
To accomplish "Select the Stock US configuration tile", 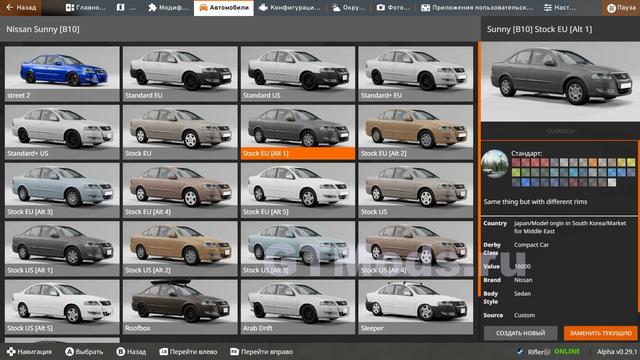I will click(x=416, y=191).
